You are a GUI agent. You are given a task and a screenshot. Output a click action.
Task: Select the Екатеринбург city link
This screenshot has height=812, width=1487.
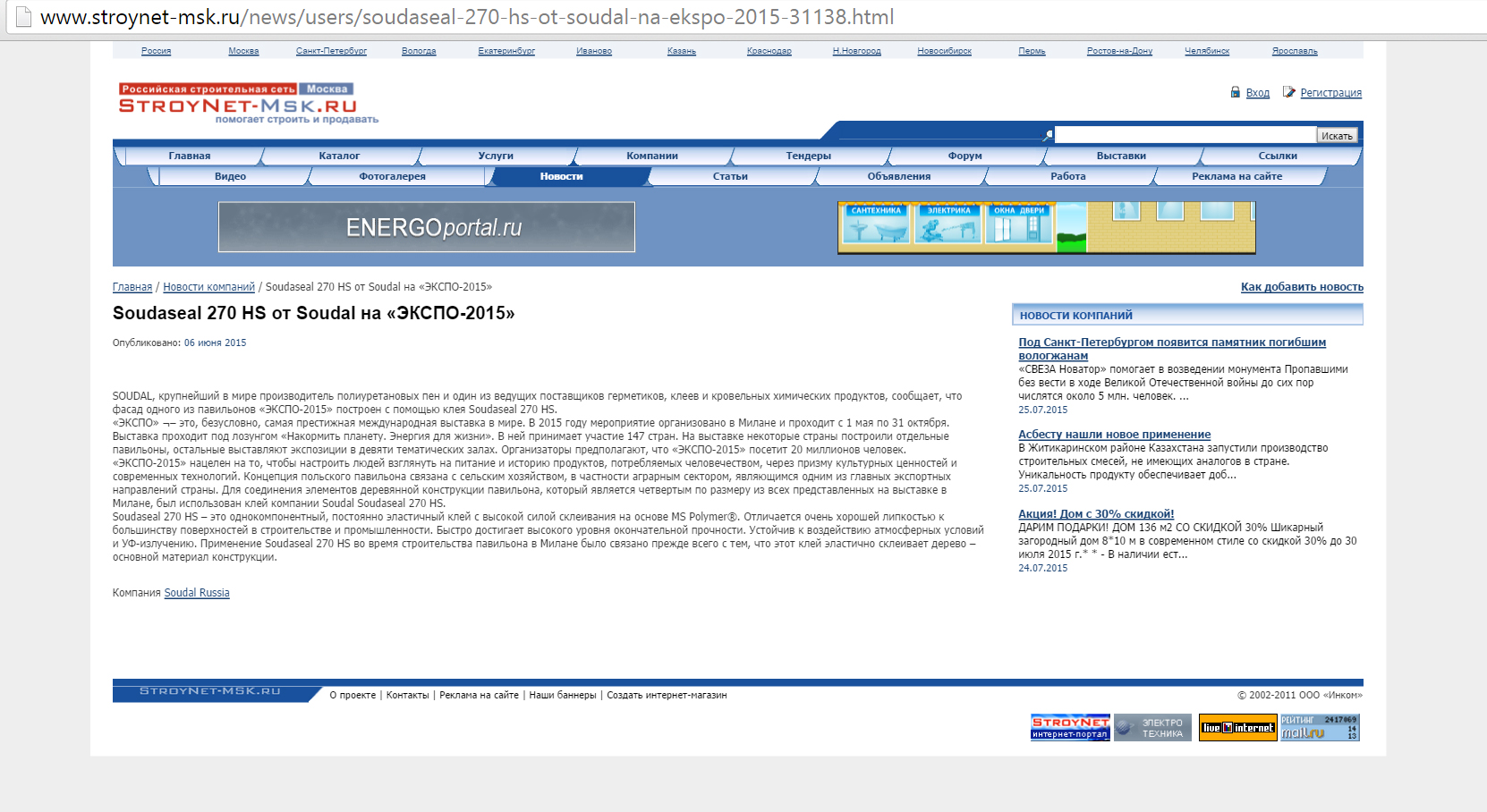[x=506, y=51]
